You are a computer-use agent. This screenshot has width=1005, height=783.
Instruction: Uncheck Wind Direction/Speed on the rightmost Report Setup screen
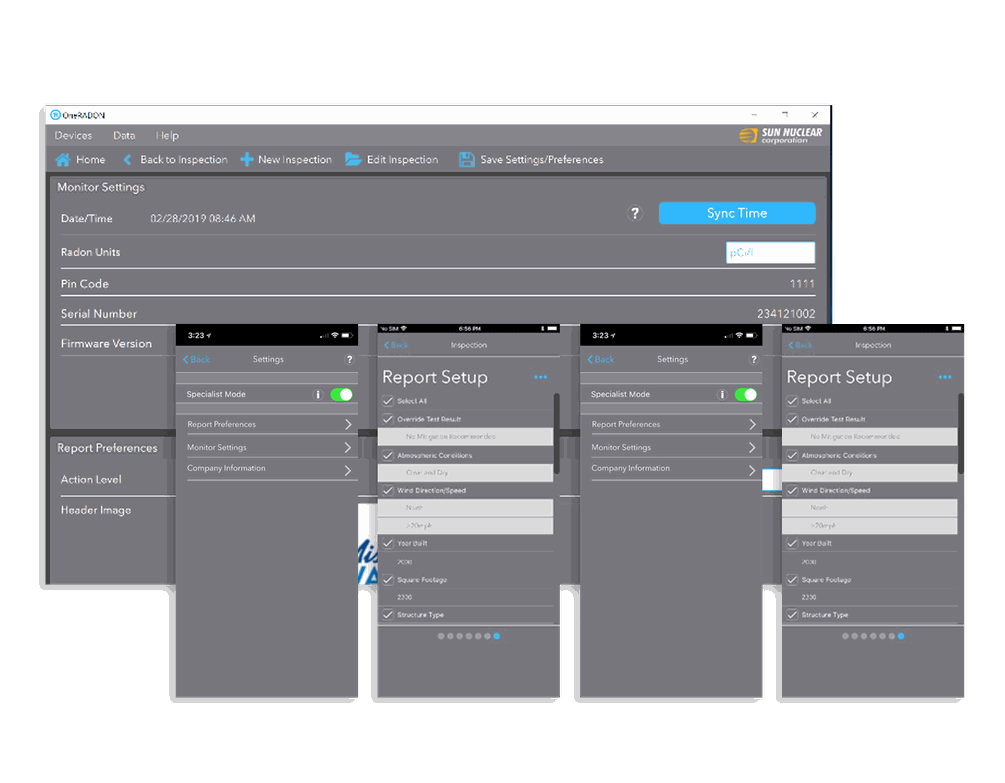coord(792,491)
